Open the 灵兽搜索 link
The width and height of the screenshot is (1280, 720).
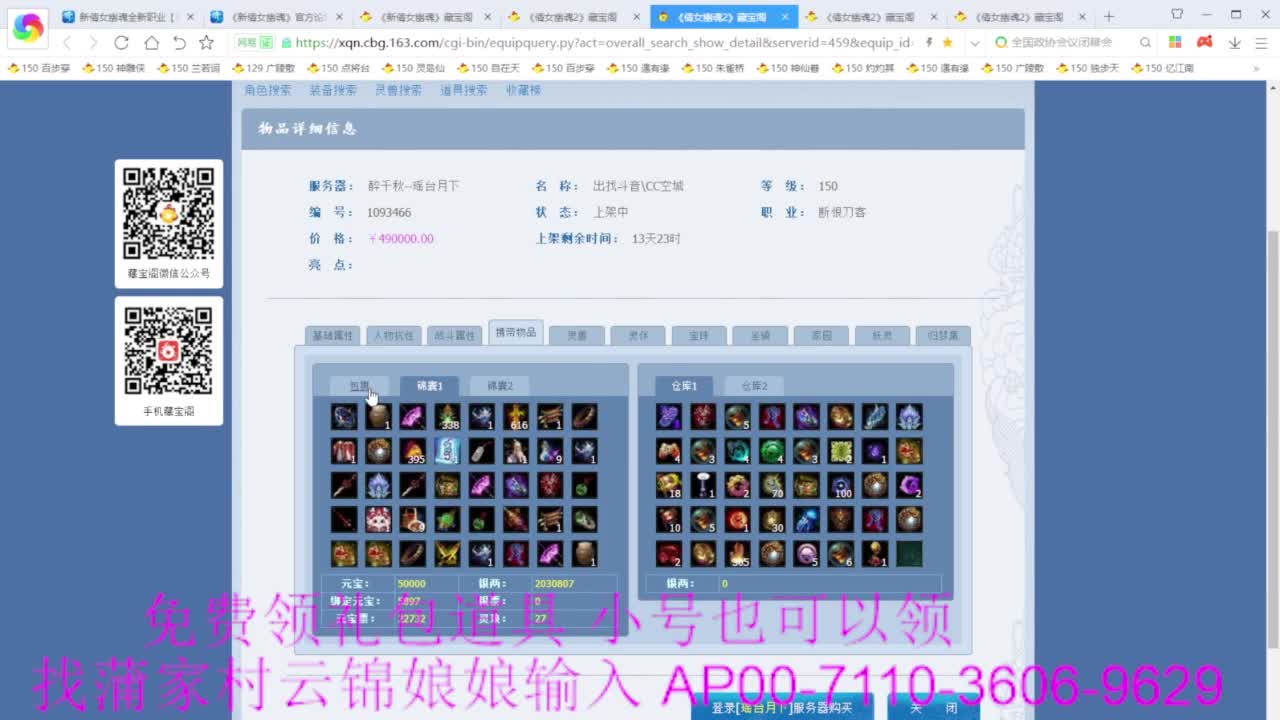(x=398, y=90)
